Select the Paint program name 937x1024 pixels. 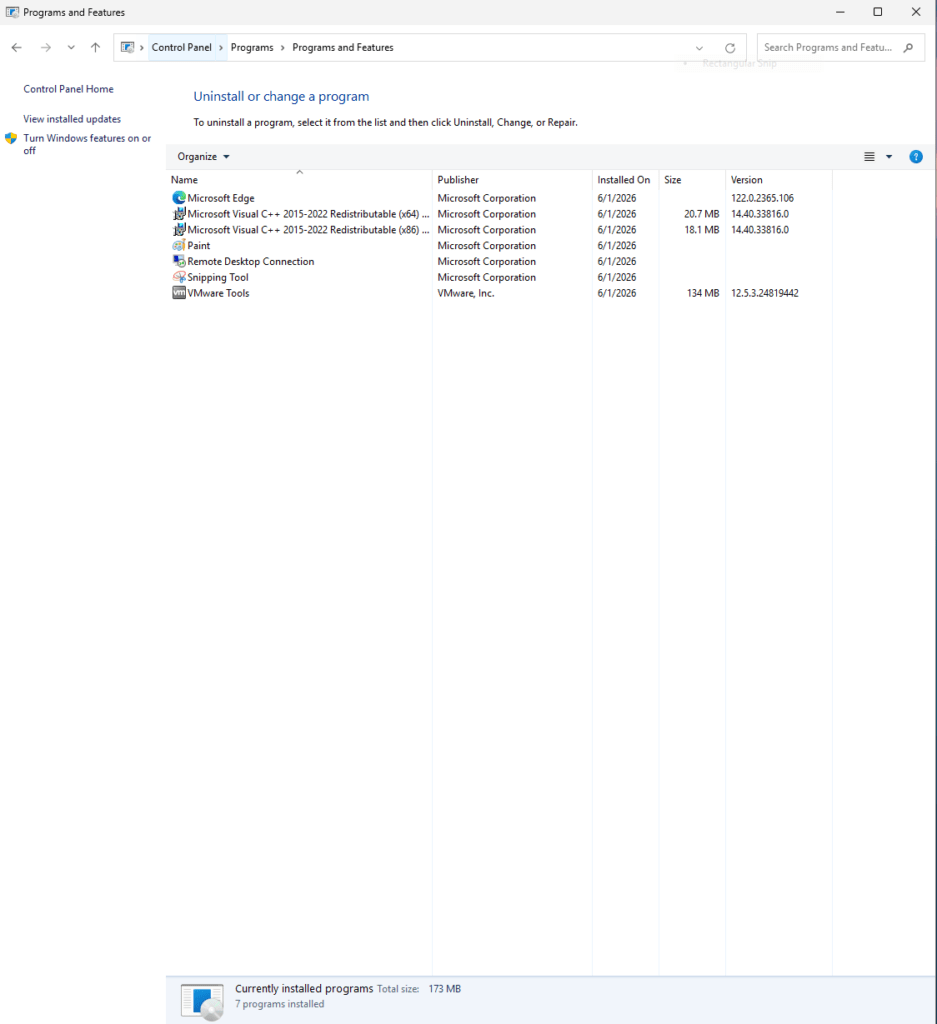tap(199, 246)
